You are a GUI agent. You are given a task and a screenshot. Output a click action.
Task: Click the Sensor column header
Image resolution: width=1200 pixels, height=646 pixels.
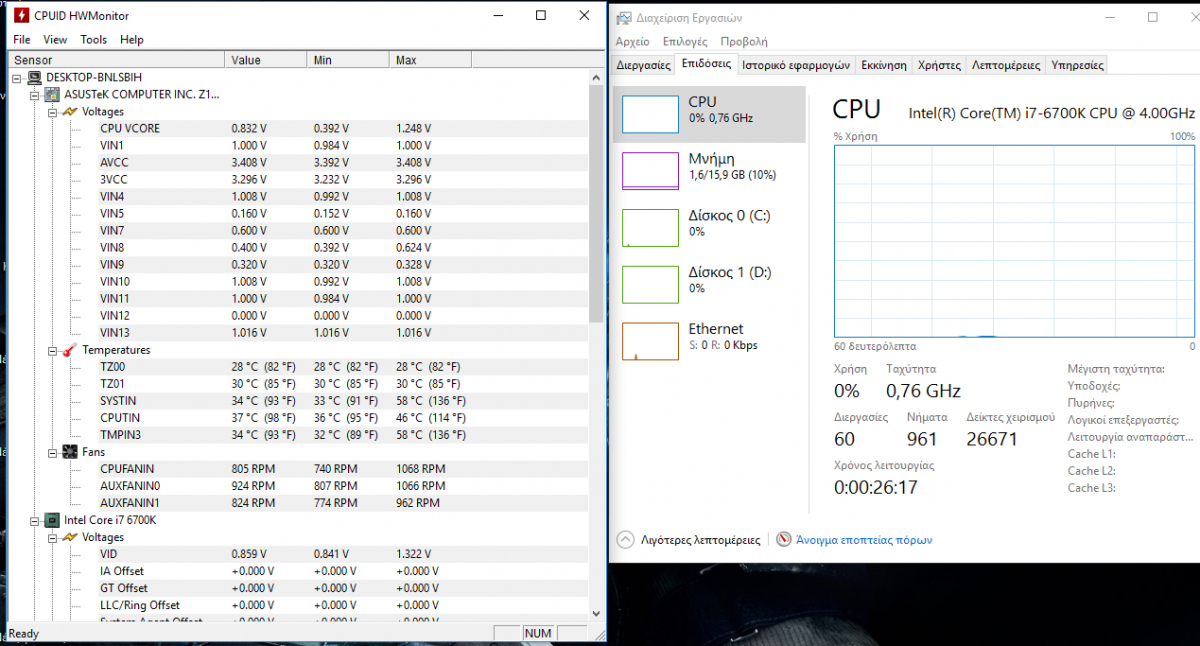pyautogui.click(x=117, y=60)
